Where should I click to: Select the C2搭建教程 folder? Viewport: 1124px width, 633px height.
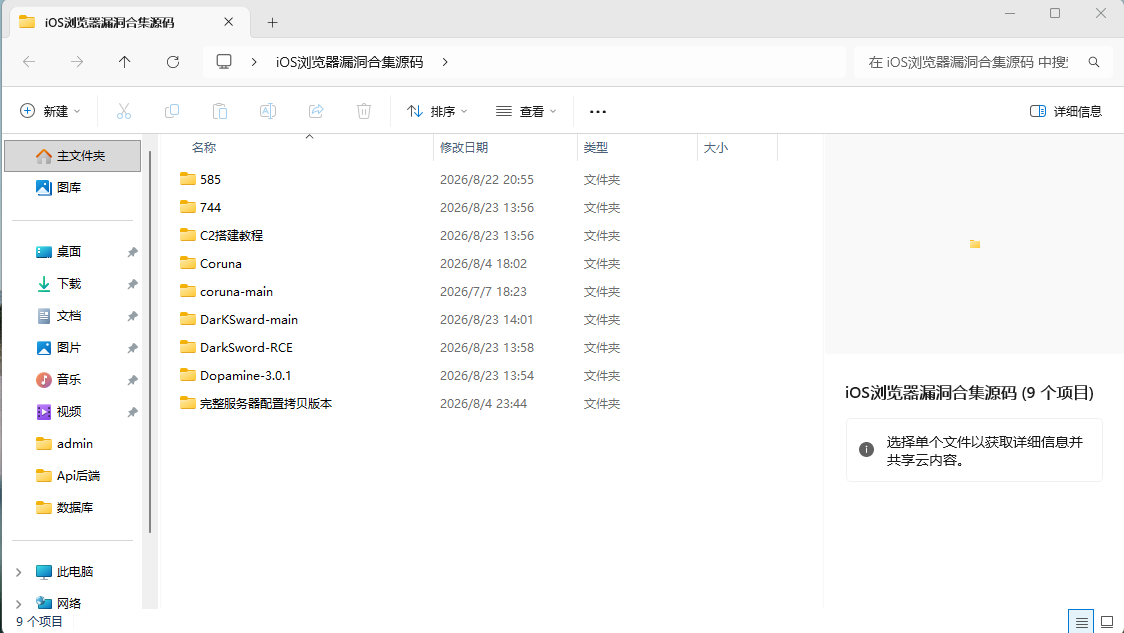(x=232, y=235)
